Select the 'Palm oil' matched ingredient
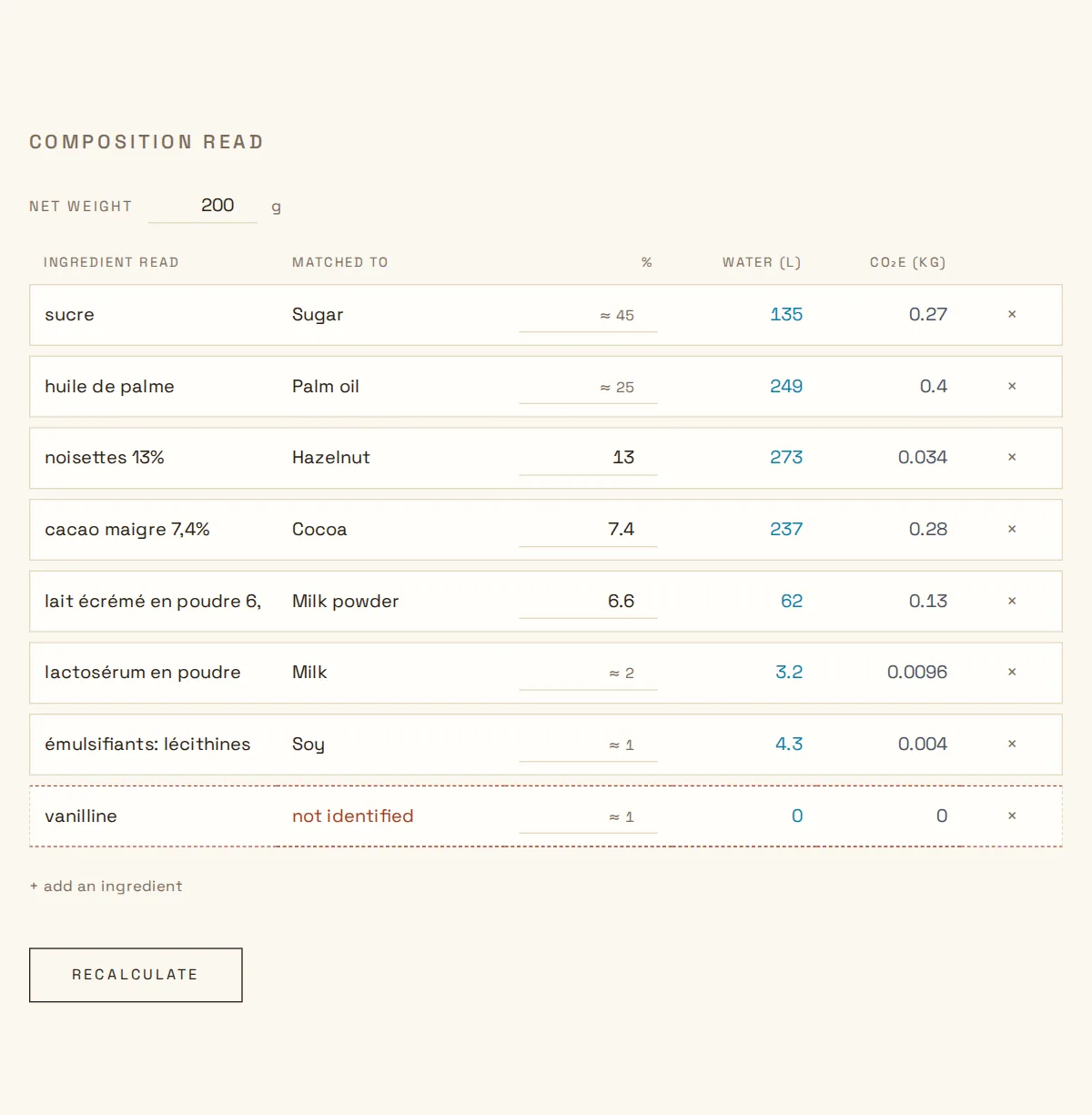Screen dimensions: 1092x1115 pos(326,387)
